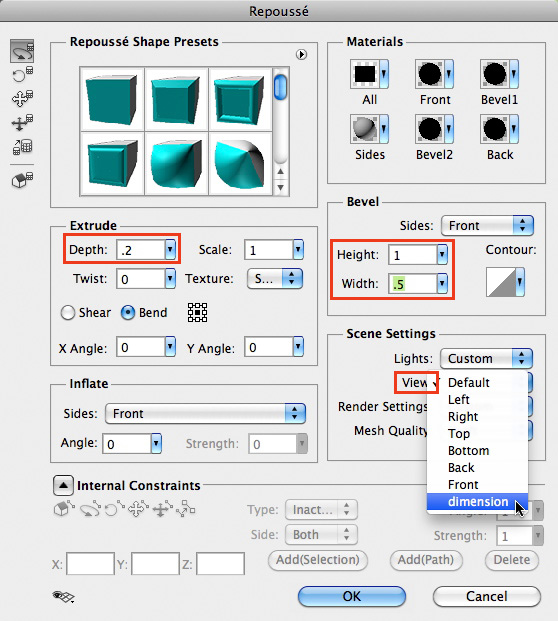The width and height of the screenshot is (558, 621).
Task: Open the Back material picker
Action: coord(499,129)
